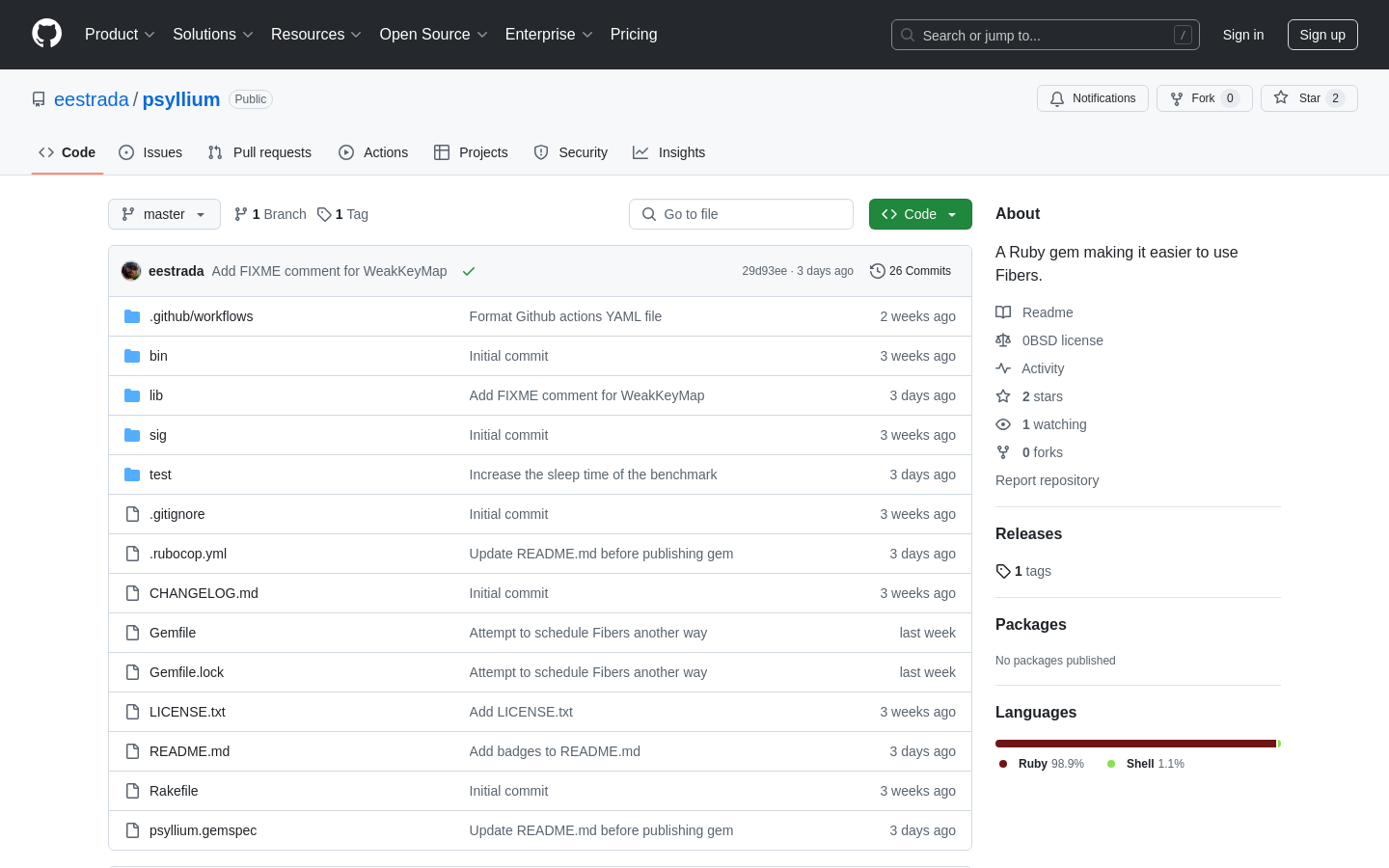The width and height of the screenshot is (1389, 868).
Task: Click the CHANGELOG.md file icon
Action: (132, 593)
